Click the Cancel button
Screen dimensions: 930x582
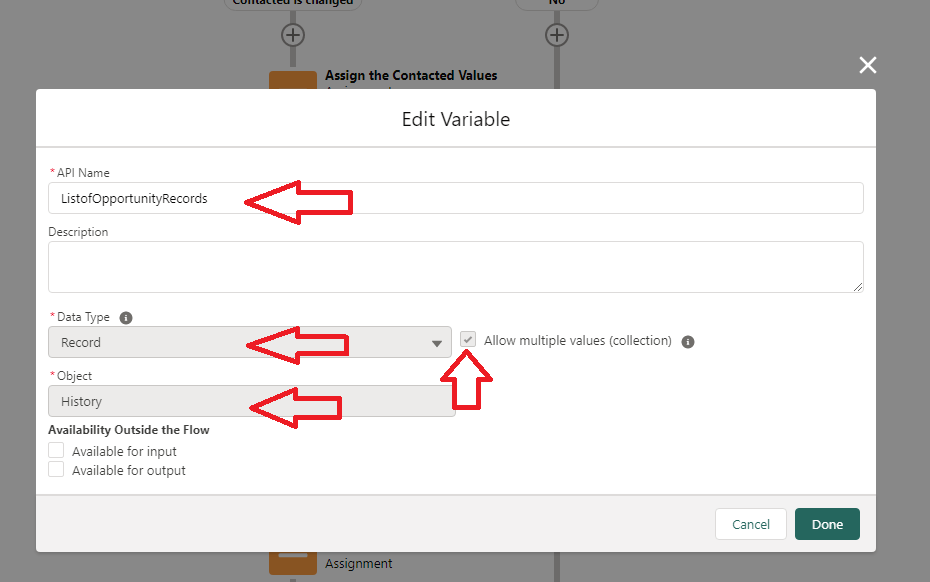(x=751, y=524)
